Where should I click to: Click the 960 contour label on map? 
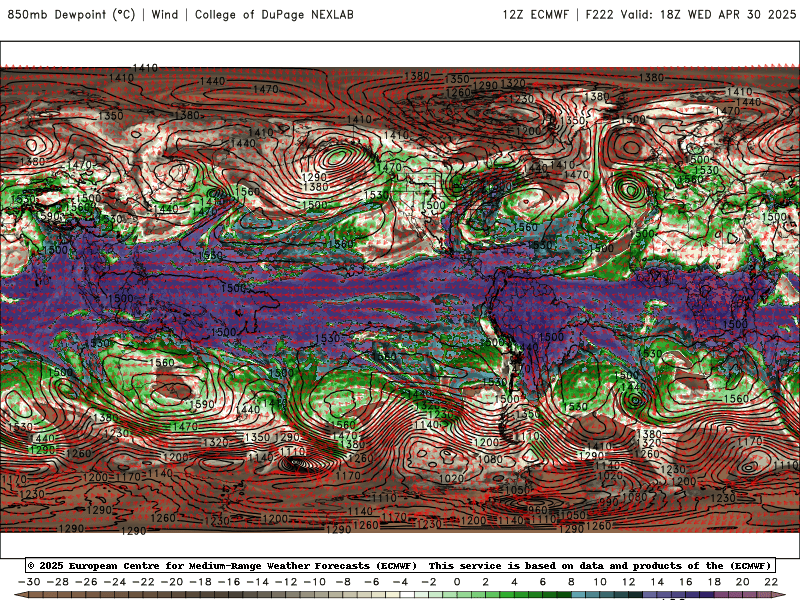pyautogui.click(x=537, y=510)
